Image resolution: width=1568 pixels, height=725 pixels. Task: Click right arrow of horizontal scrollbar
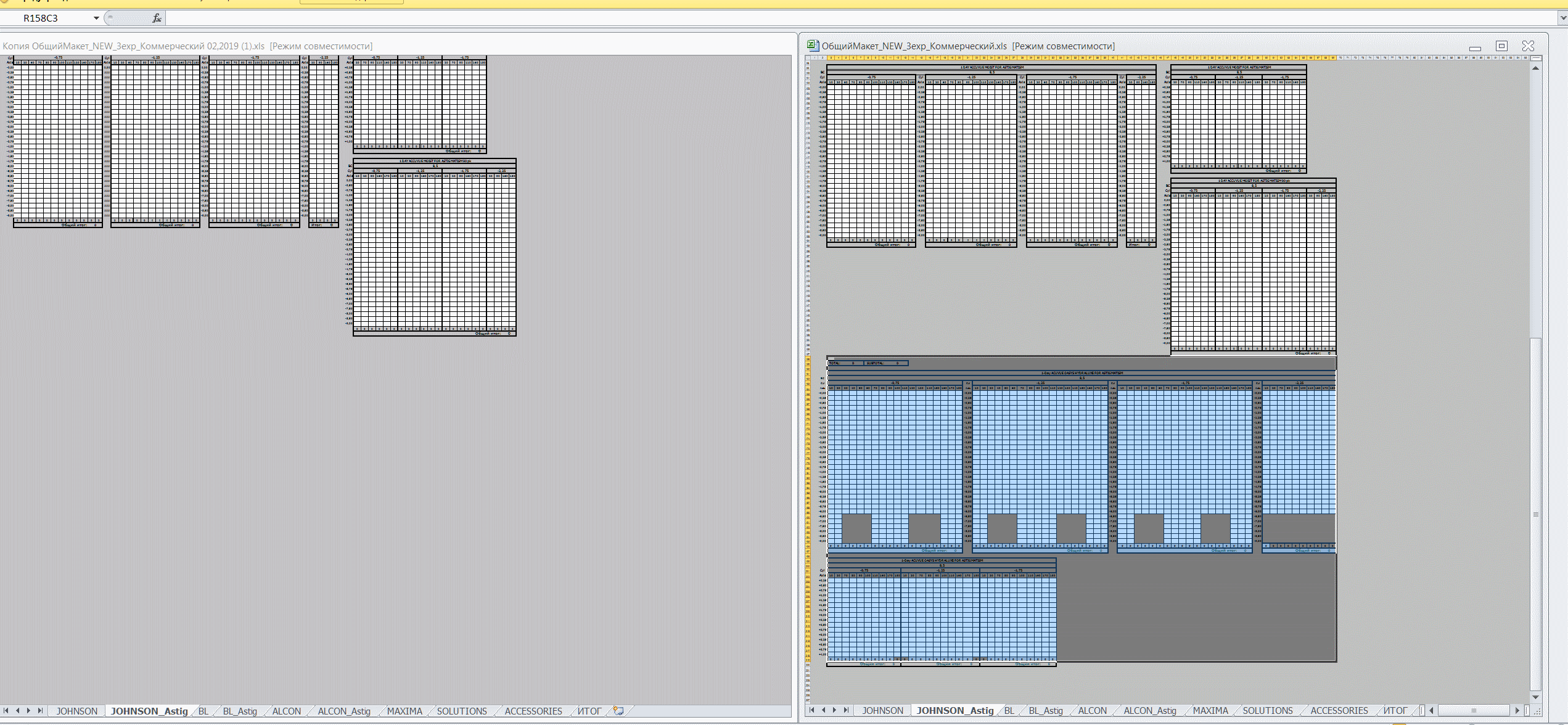pos(1517,710)
